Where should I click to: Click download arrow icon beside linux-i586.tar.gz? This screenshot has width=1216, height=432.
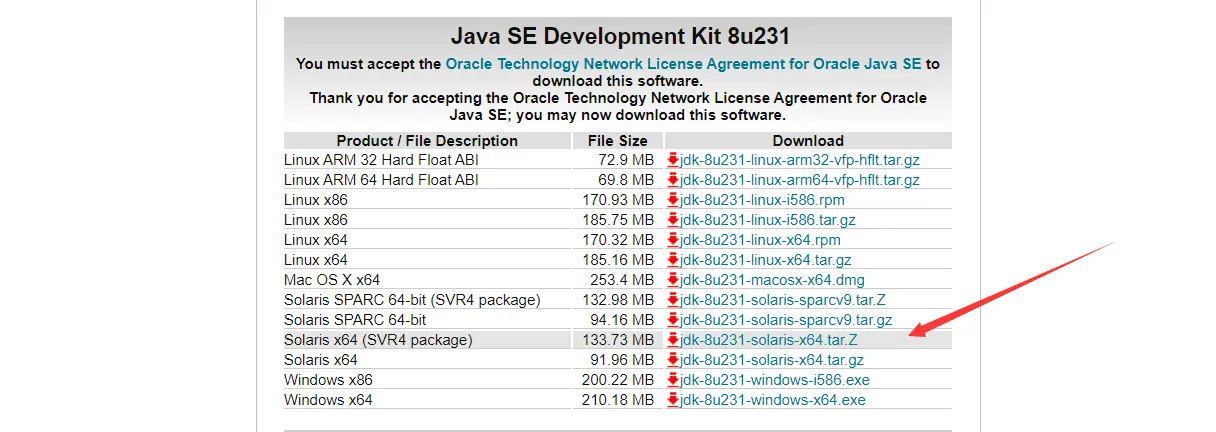point(673,220)
